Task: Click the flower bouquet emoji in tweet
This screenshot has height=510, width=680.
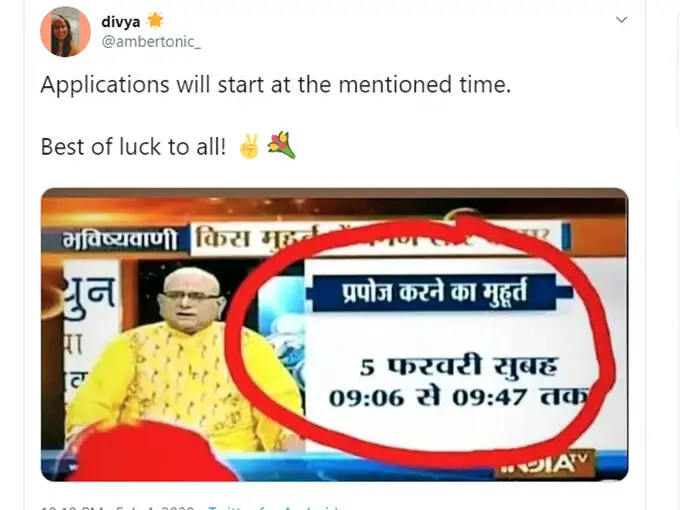Action: 281,146
